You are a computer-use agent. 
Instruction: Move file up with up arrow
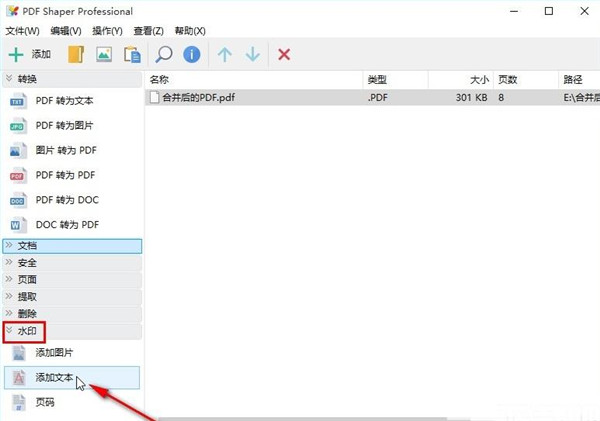(x=224, y=54)
